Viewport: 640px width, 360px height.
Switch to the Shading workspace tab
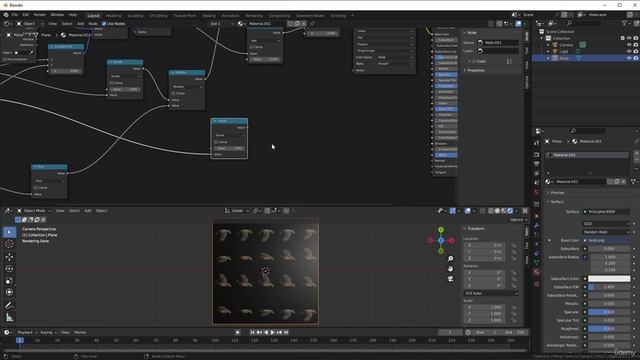click(209, 16)
